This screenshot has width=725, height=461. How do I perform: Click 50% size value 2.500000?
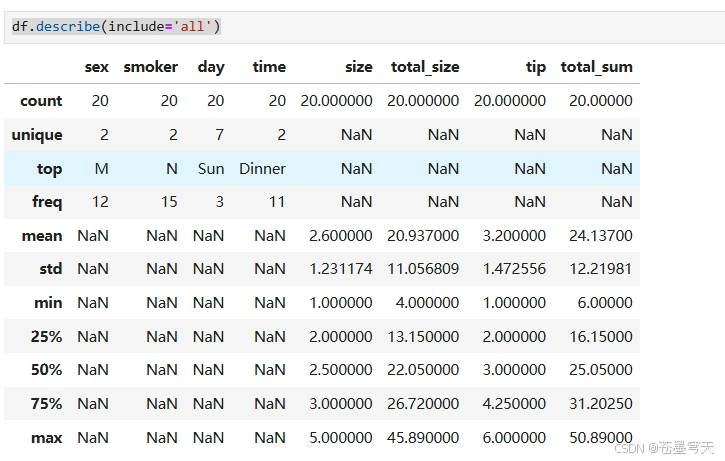341,370
